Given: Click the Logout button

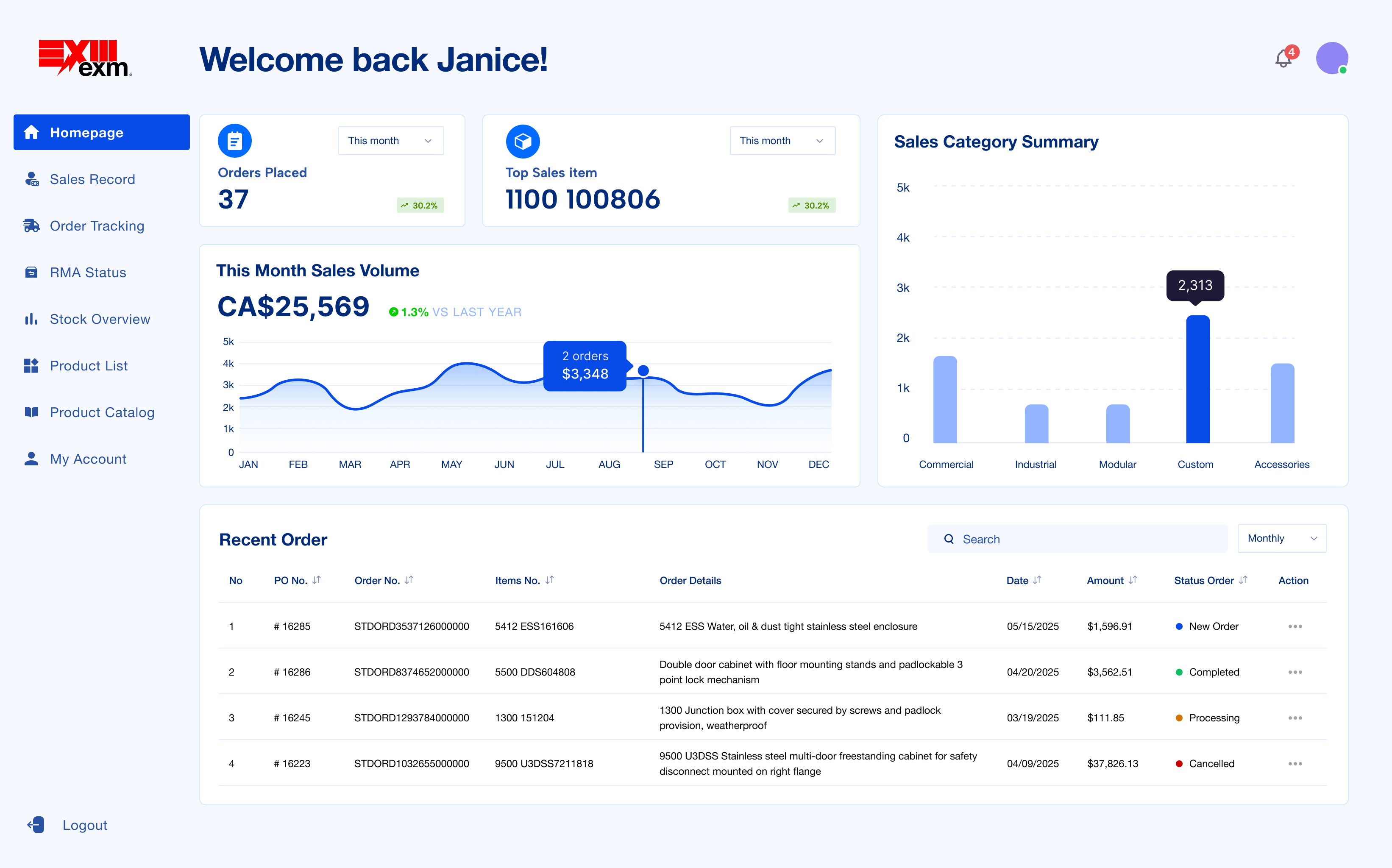Looking at the screenshot, I should click(x=84, y=825).
